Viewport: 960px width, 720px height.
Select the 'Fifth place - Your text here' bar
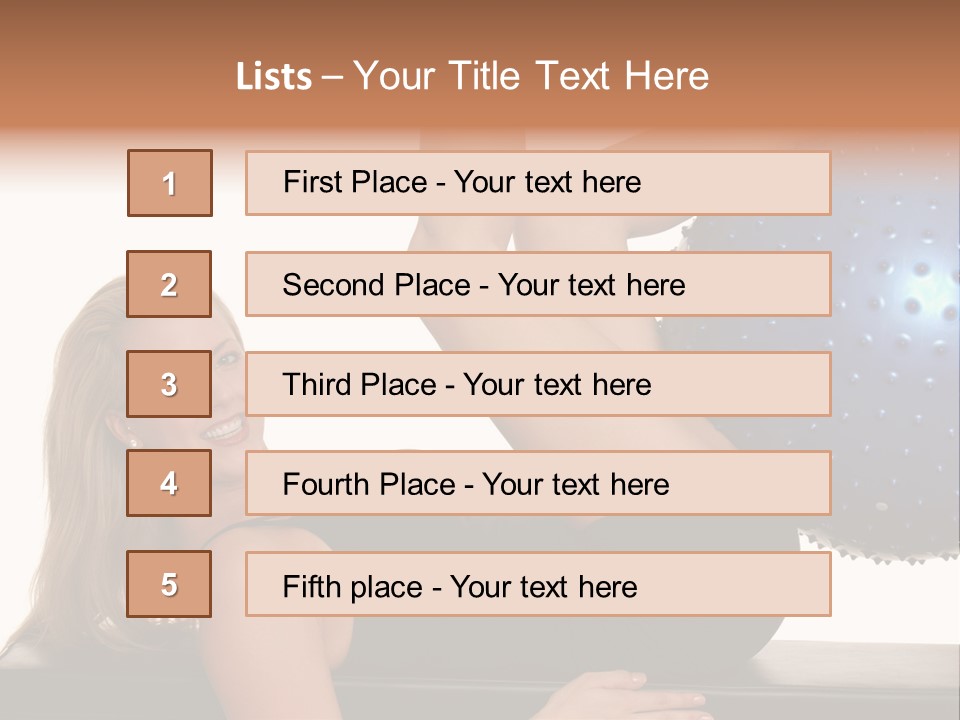pos(538,585)
